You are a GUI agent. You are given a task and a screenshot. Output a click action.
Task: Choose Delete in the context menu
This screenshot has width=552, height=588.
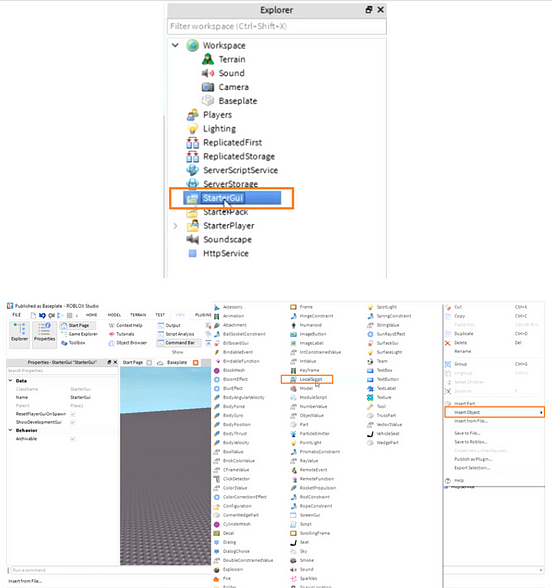(460, 343)
